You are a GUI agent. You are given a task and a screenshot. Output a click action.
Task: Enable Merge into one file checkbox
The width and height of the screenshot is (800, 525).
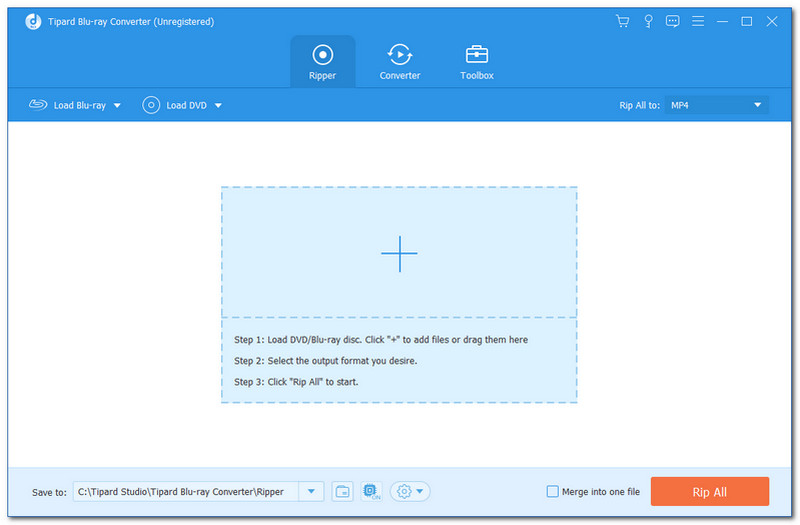[553, 491]
